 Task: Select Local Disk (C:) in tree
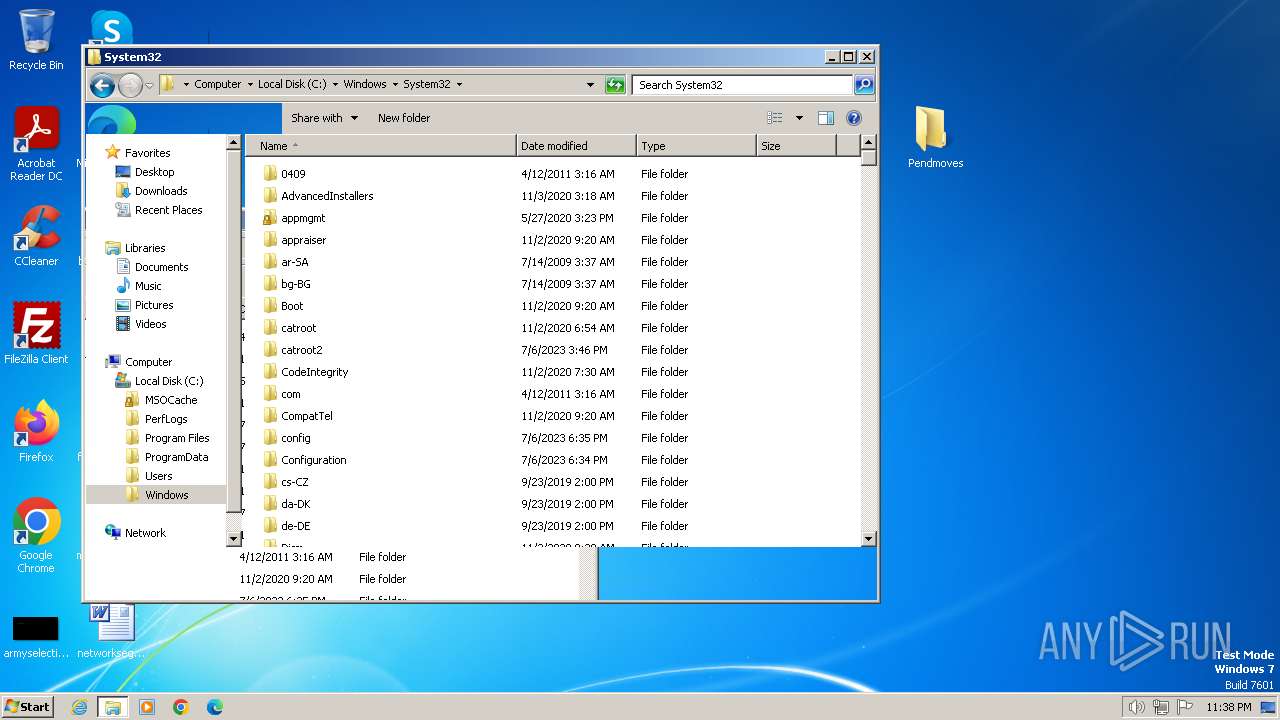(168, 381)
